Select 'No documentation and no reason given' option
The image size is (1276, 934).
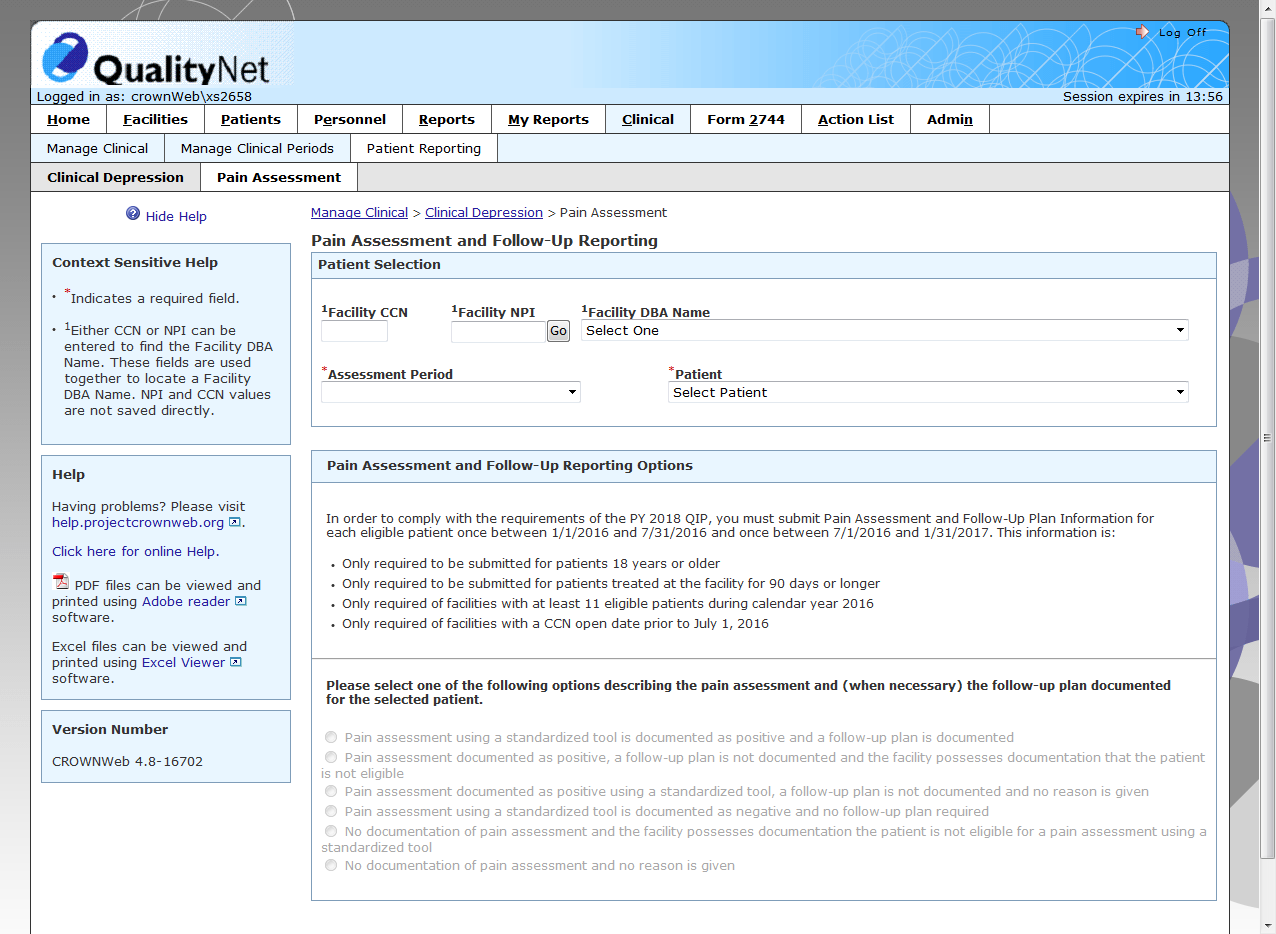point(331,865)
